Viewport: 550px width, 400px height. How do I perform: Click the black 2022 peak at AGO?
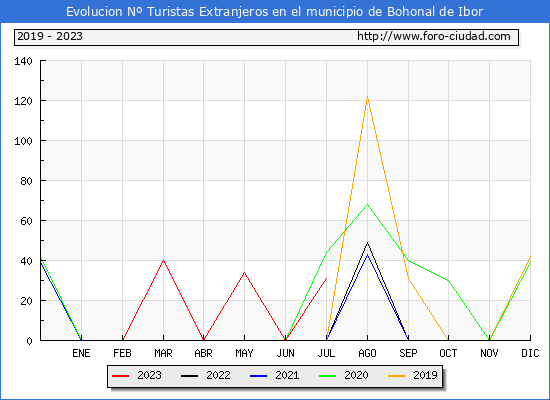click(367, 242)
